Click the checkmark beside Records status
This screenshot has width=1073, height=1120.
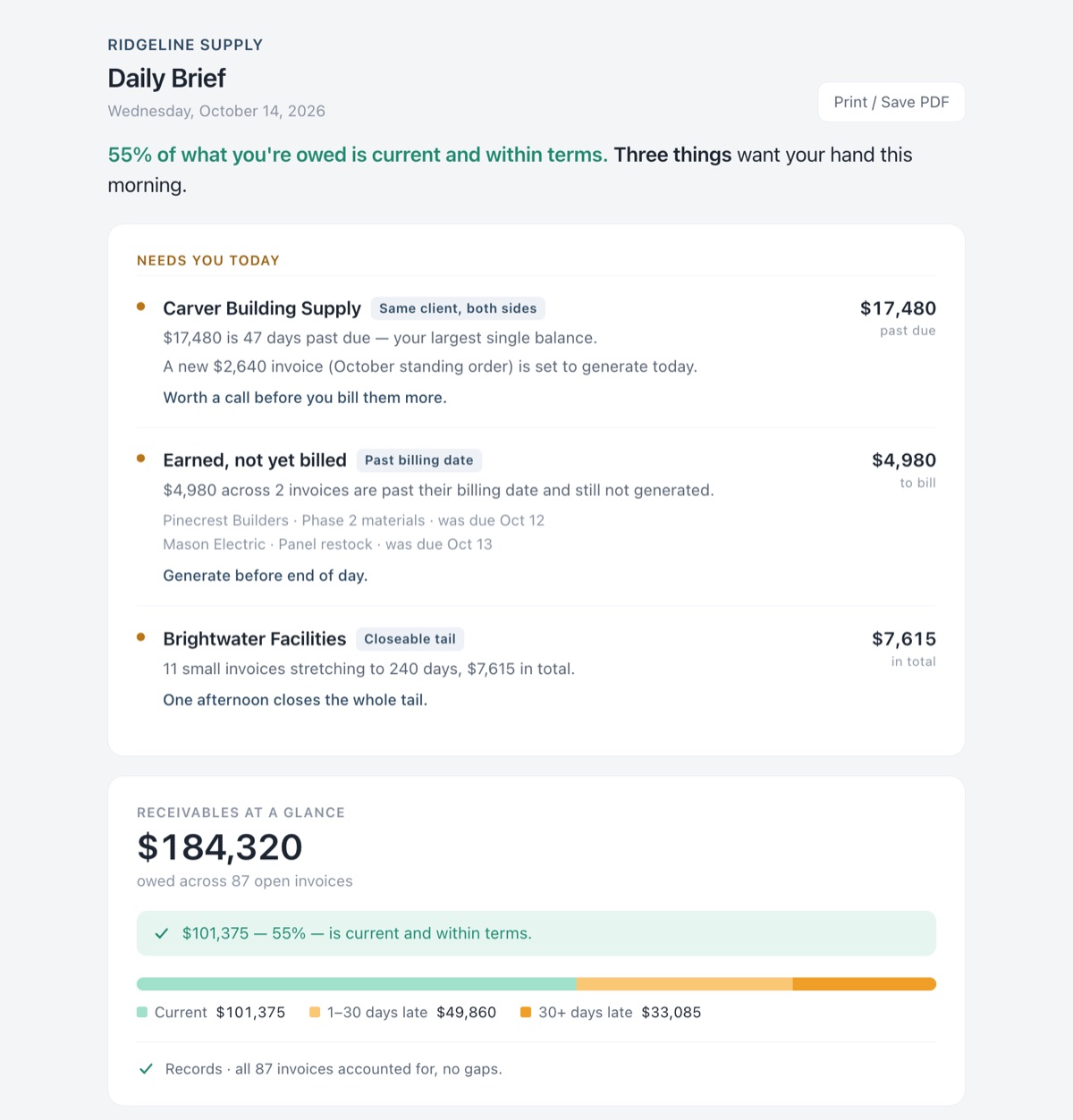click(146, 1069)
